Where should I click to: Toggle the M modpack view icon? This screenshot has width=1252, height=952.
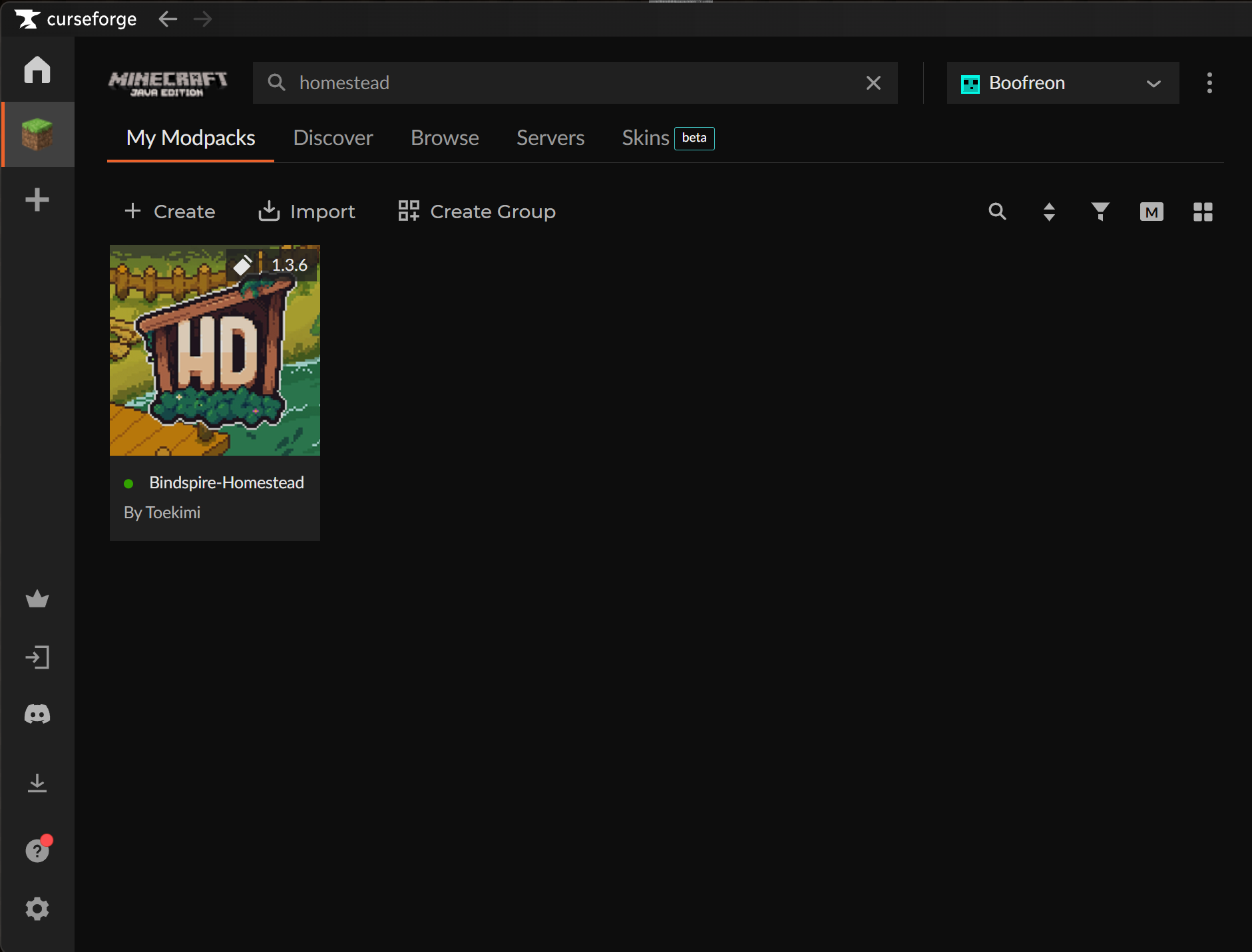pos(1151,212)
